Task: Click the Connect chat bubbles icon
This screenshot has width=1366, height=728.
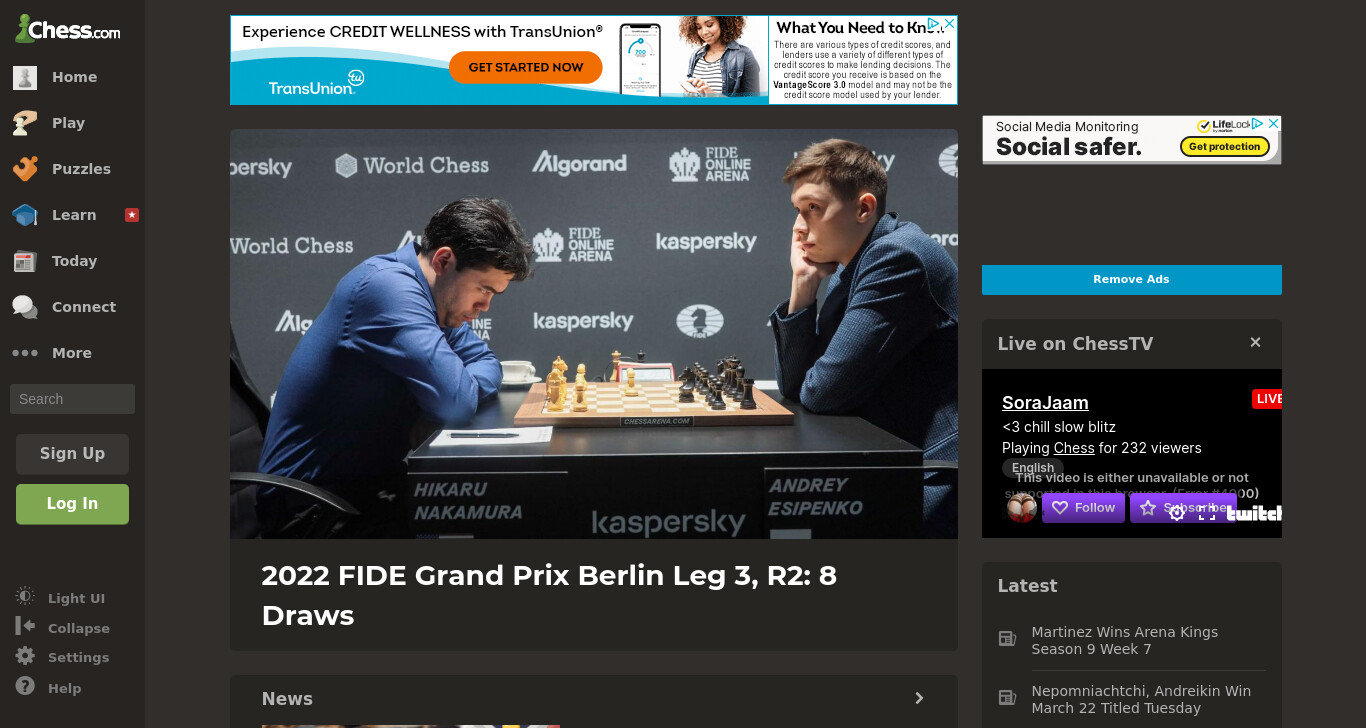Action: [25, 307]
